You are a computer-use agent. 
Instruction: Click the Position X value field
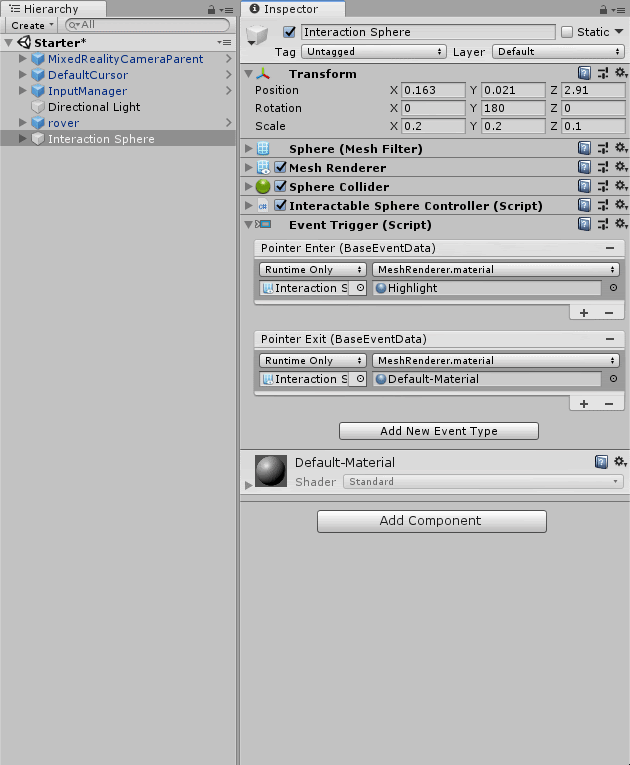point(433,90)
